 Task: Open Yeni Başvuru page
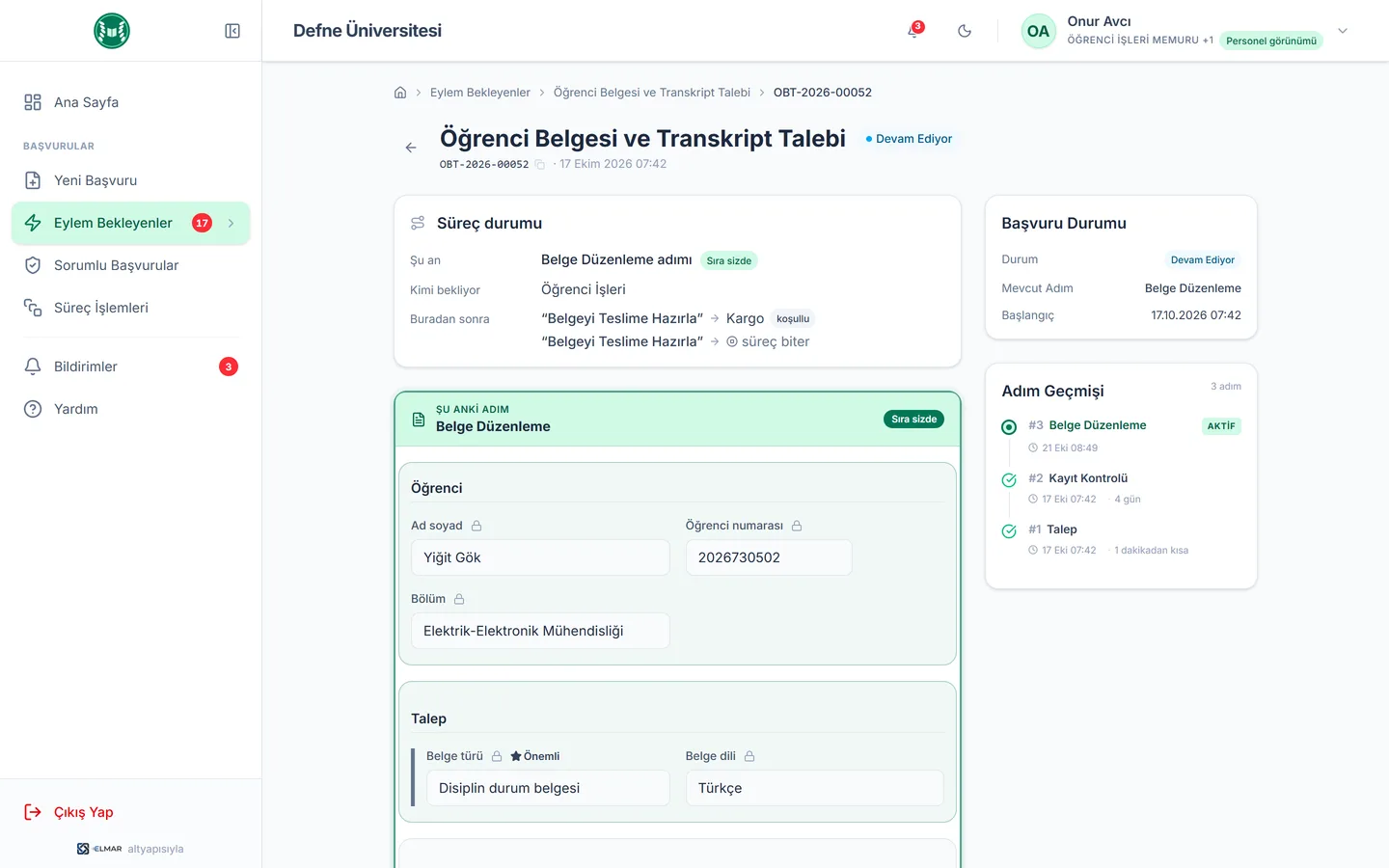[131, 180]
